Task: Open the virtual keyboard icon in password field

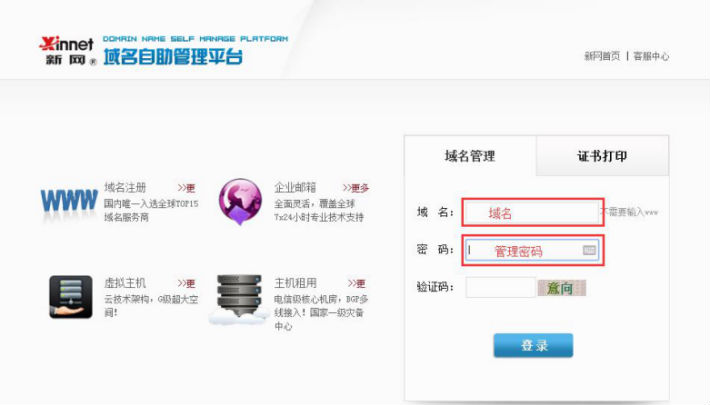Action: pyautogui.click(x=589, y=250)
